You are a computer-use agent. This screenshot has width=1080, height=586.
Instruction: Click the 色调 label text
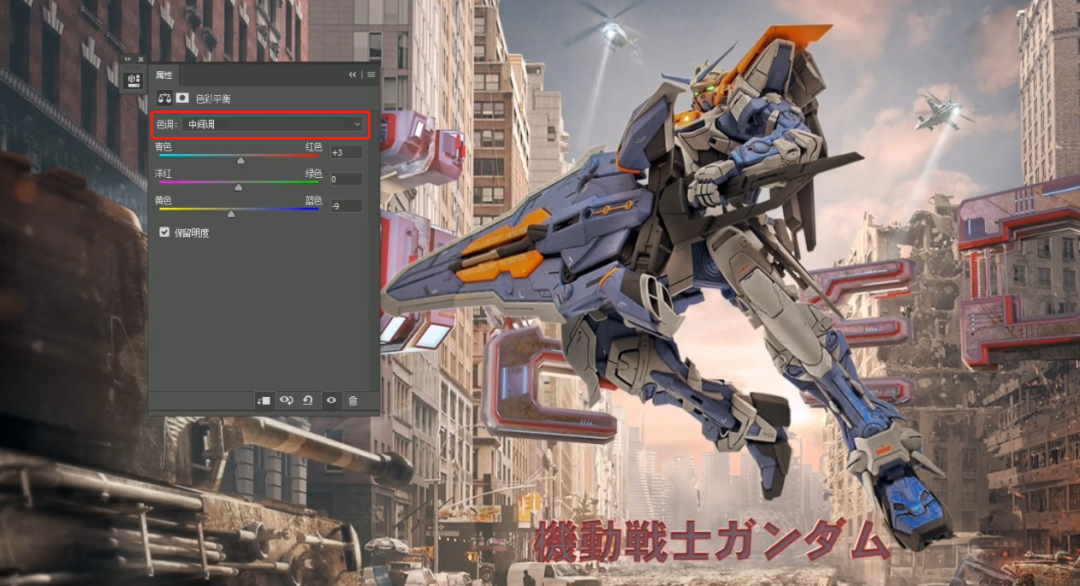[167, 125]
